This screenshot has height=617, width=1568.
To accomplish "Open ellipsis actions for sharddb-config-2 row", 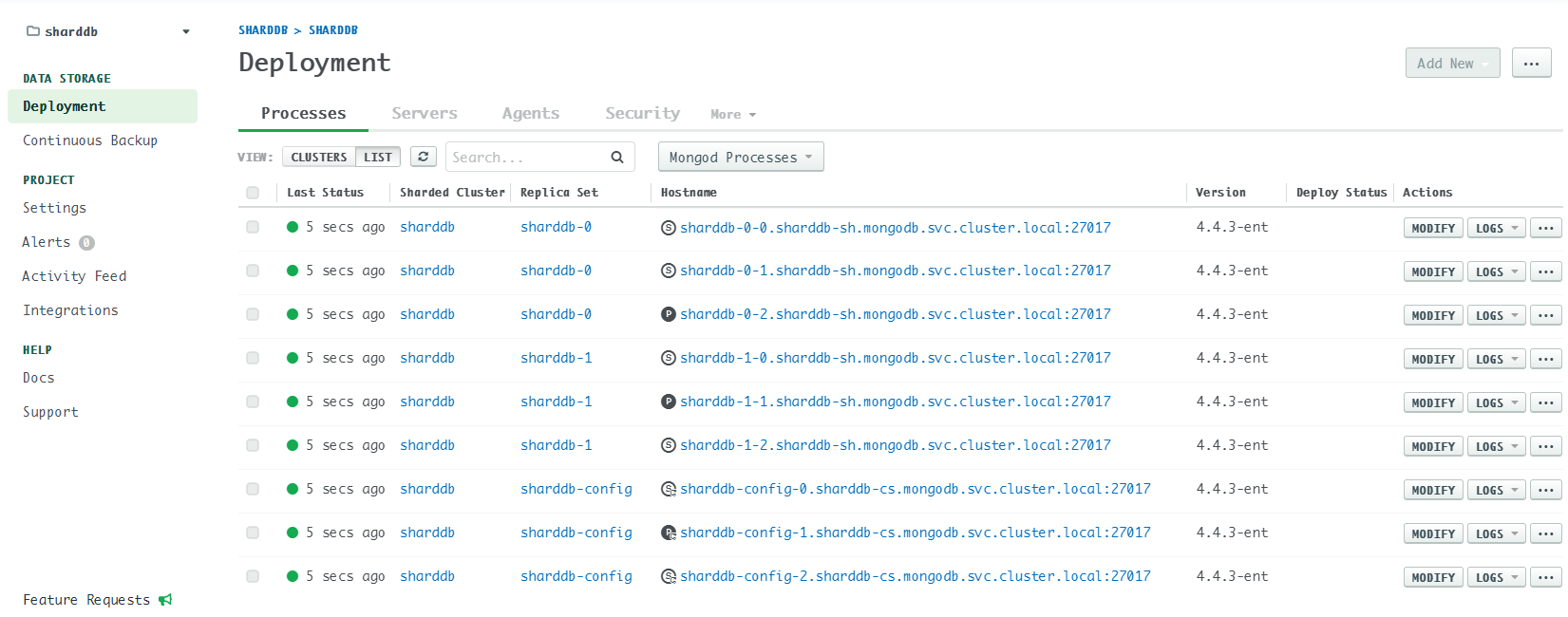I will pyautogui.click(x=1546, y=577).
